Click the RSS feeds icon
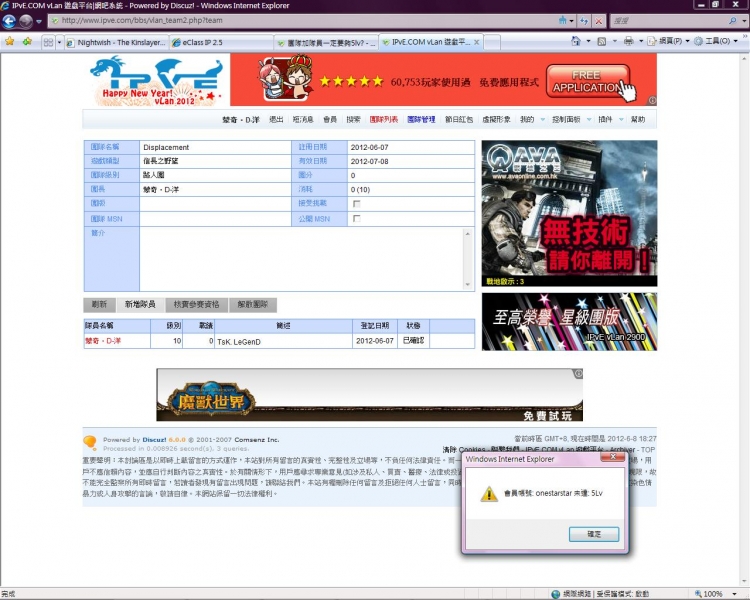This screenshot has width=750, height=600. (x=602, y=41)
